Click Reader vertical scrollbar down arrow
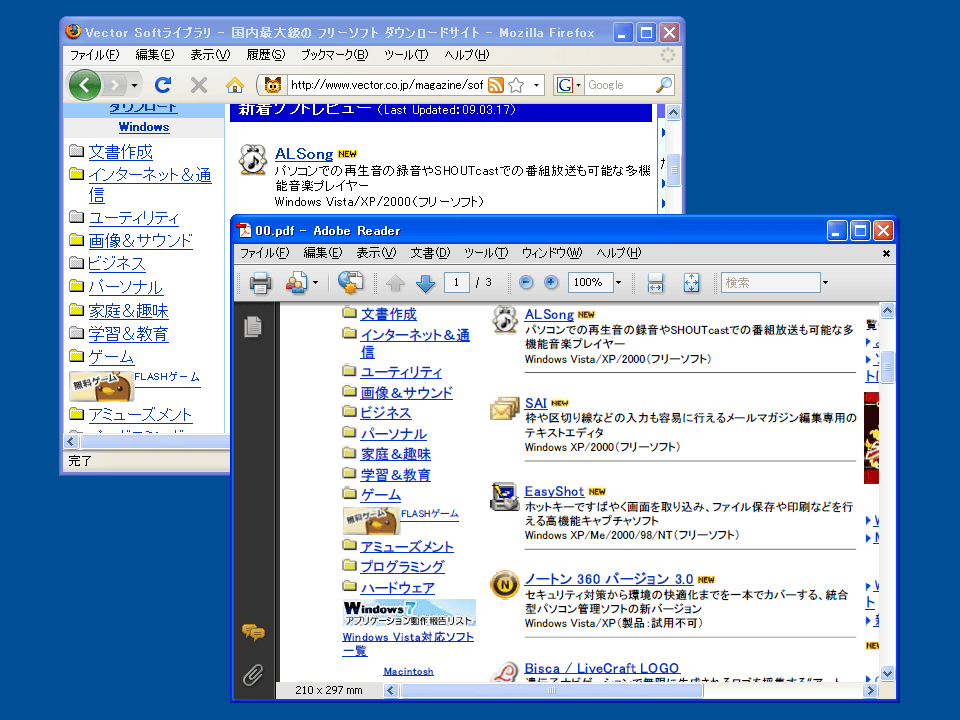The height and width of the screenshot is (720, 960). 887,673
